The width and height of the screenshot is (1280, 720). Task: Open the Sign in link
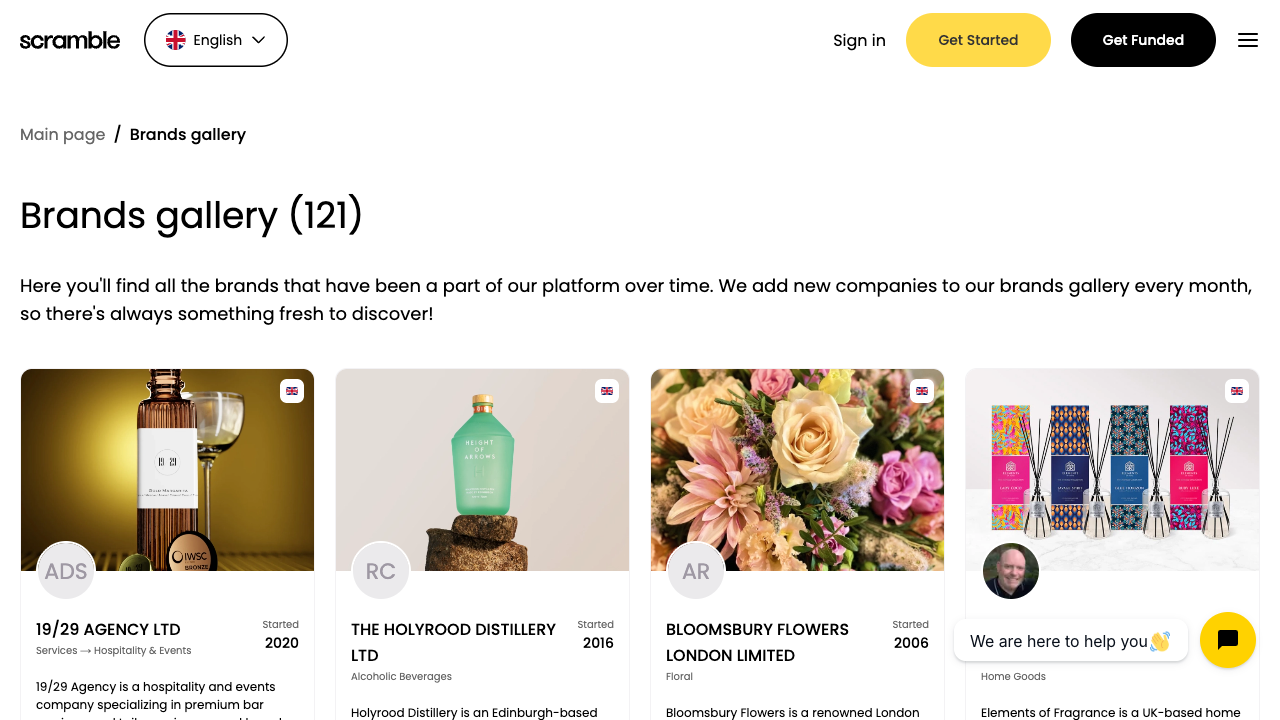859,40
